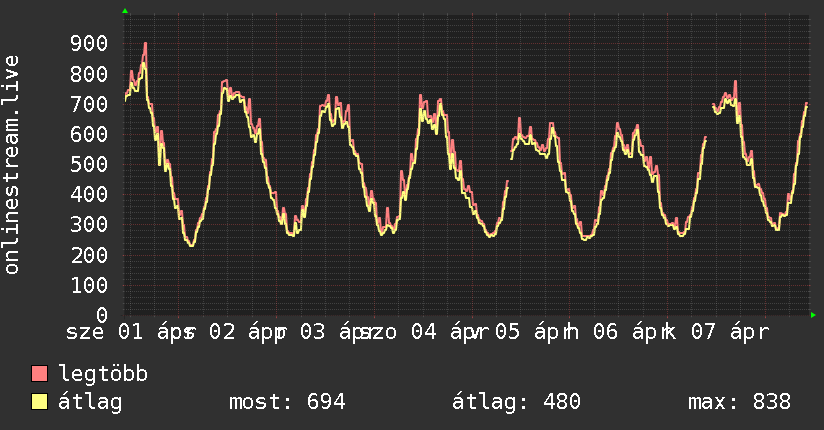Click the onlinestream.live vertical axis title
The width and height of the screenshot is (824, 430).
point(13,165)
